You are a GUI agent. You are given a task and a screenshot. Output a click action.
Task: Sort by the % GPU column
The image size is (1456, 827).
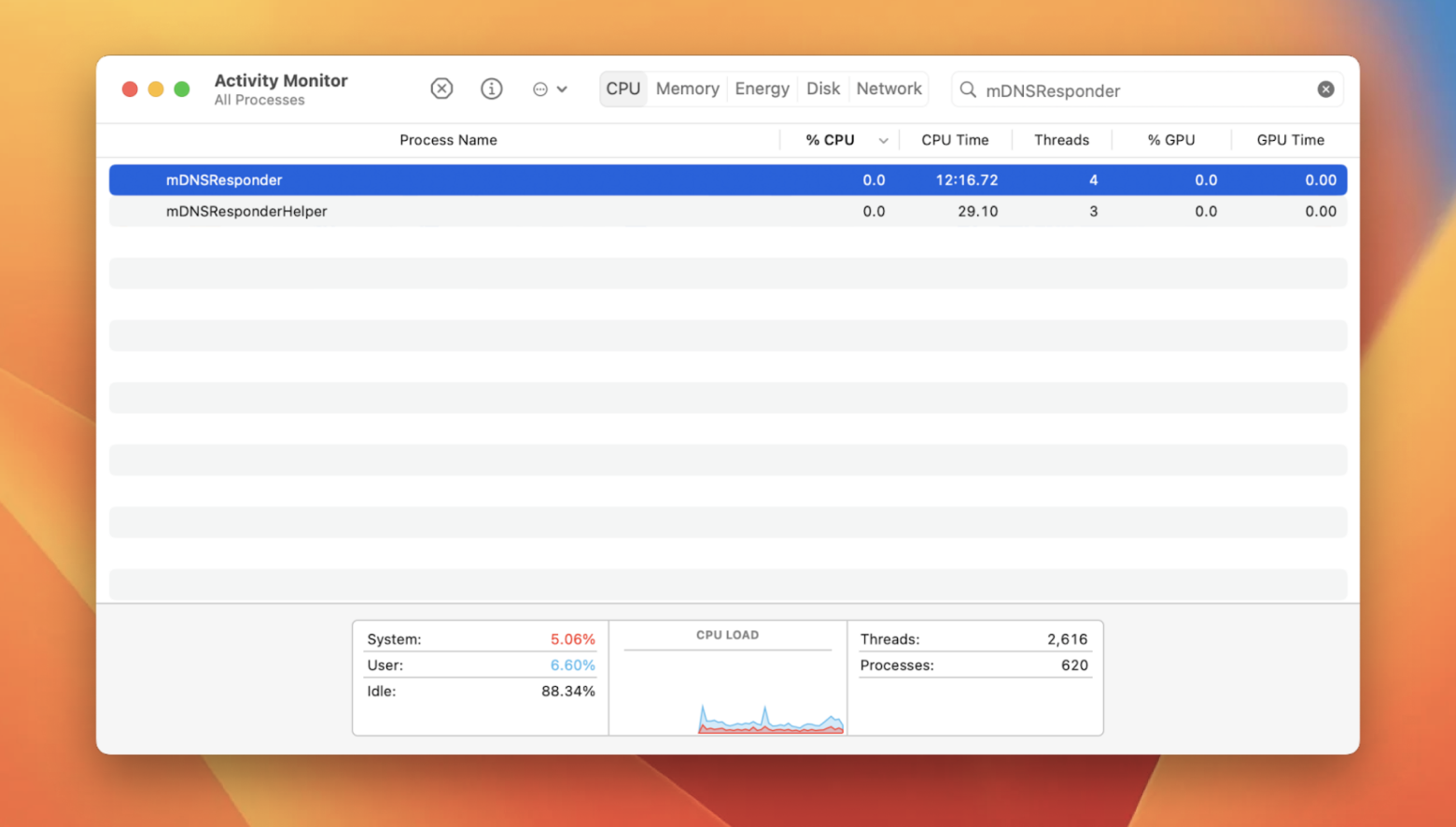1171,140
